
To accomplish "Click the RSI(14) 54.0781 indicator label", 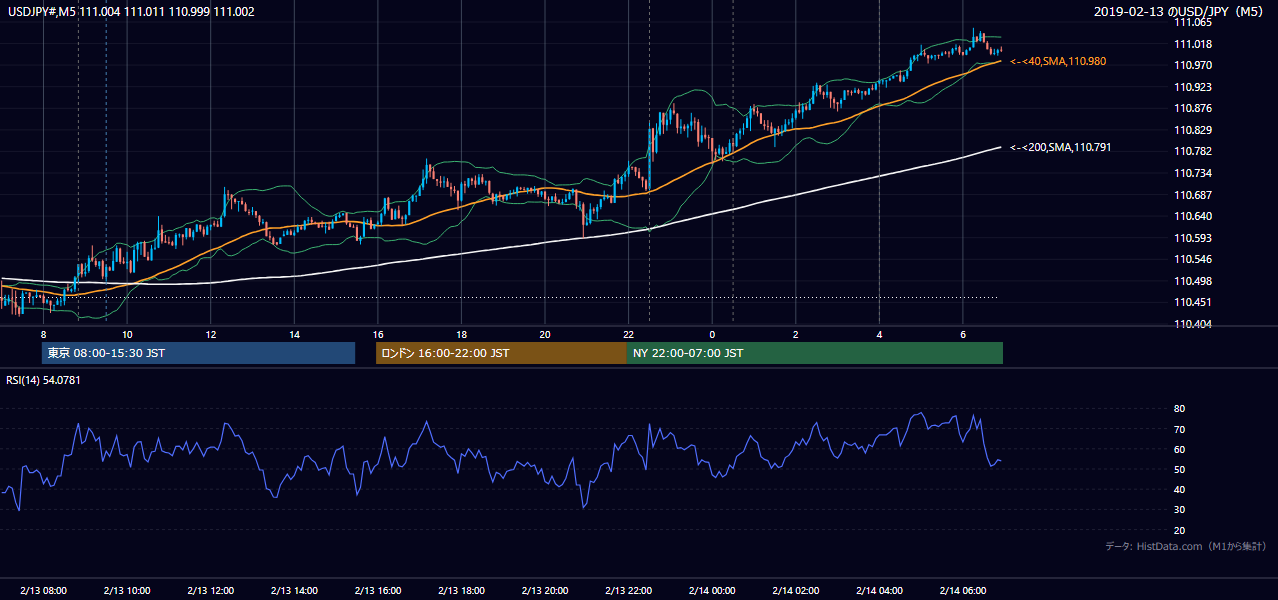I will click(x=43, y=379).
